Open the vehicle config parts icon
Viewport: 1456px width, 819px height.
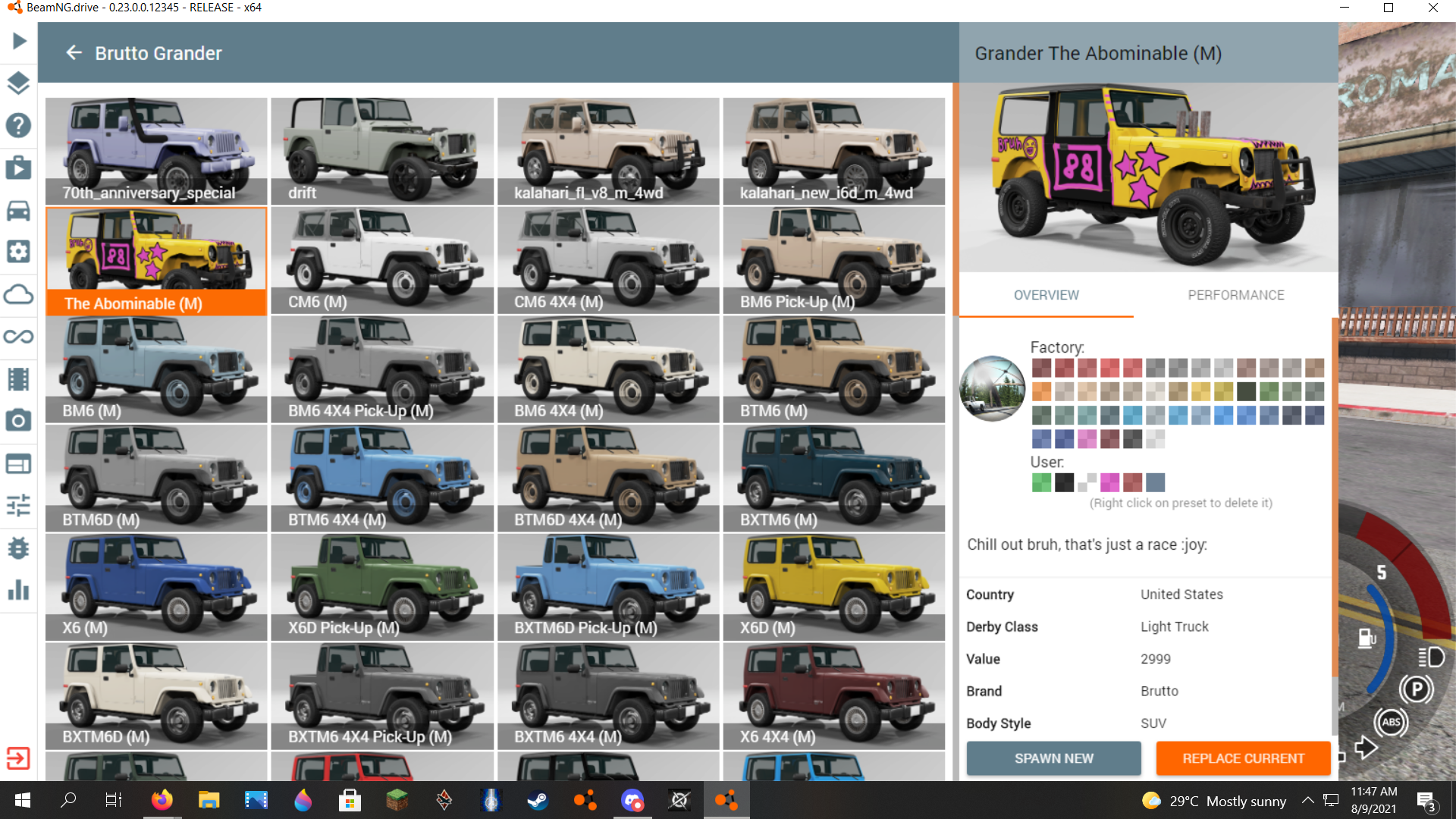coord(18,252)
